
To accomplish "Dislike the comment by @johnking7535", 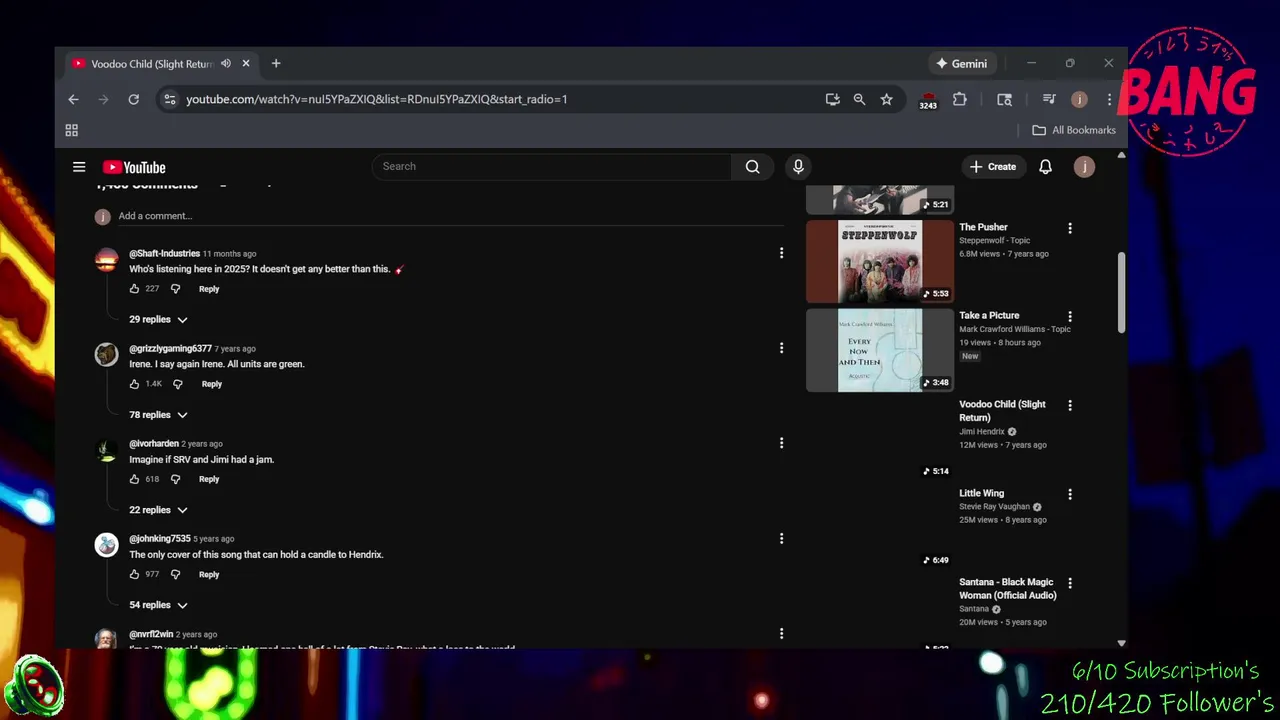I will [x=175, y=574].
